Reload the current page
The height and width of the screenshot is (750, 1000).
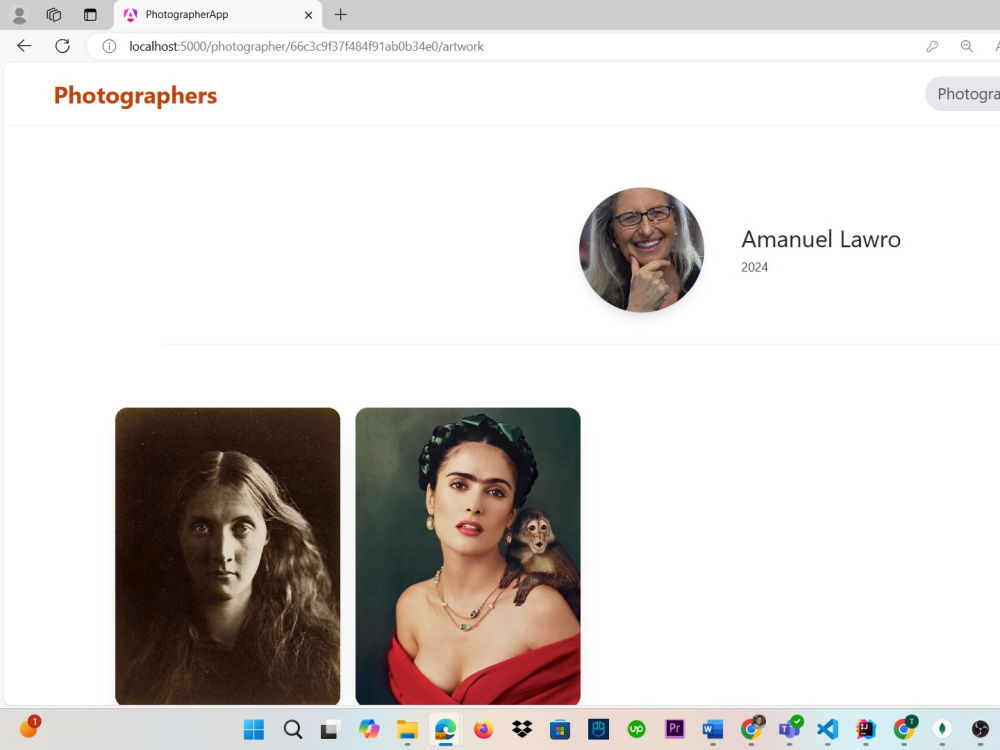coord(62,46)
